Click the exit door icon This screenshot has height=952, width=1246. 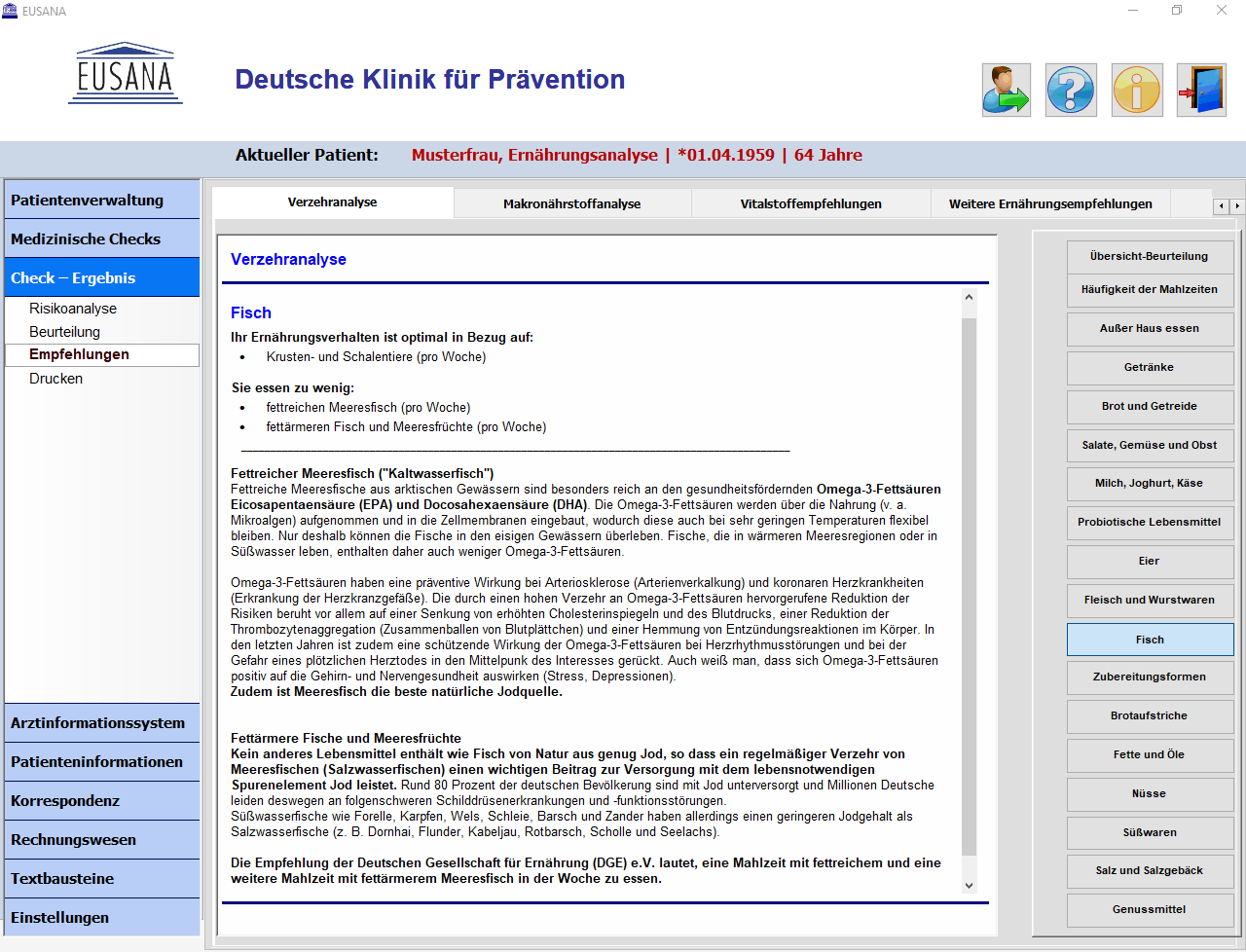coord(1201,91)
